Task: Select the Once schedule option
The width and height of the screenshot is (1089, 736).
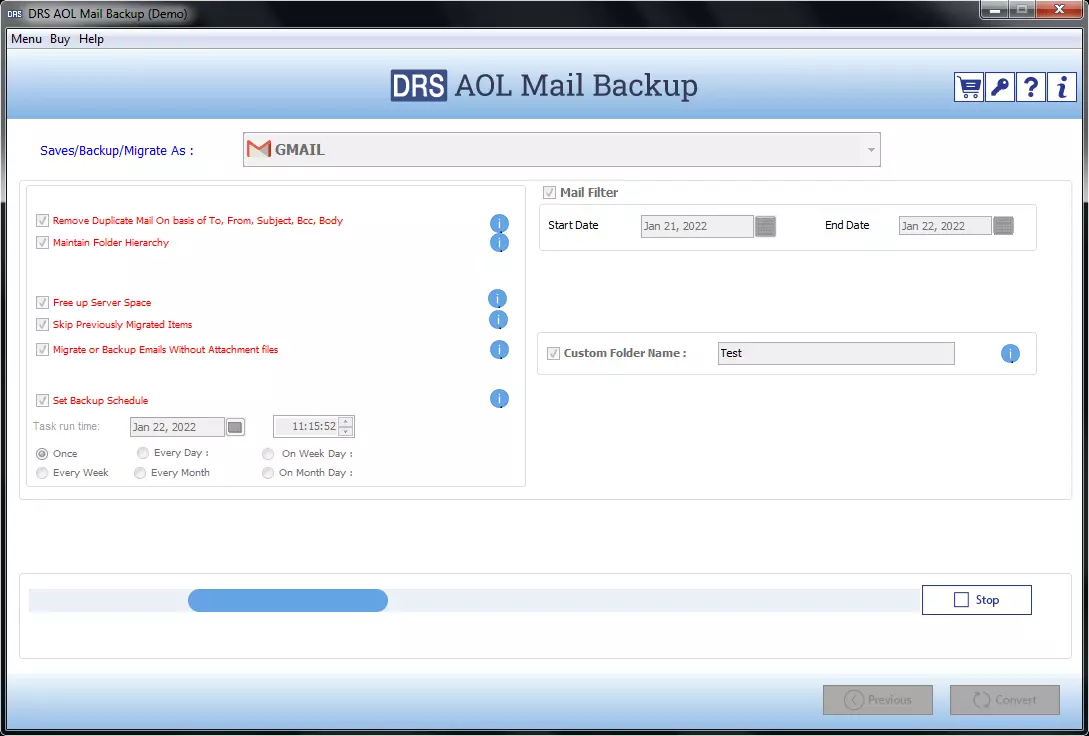Action: [42, 454]
